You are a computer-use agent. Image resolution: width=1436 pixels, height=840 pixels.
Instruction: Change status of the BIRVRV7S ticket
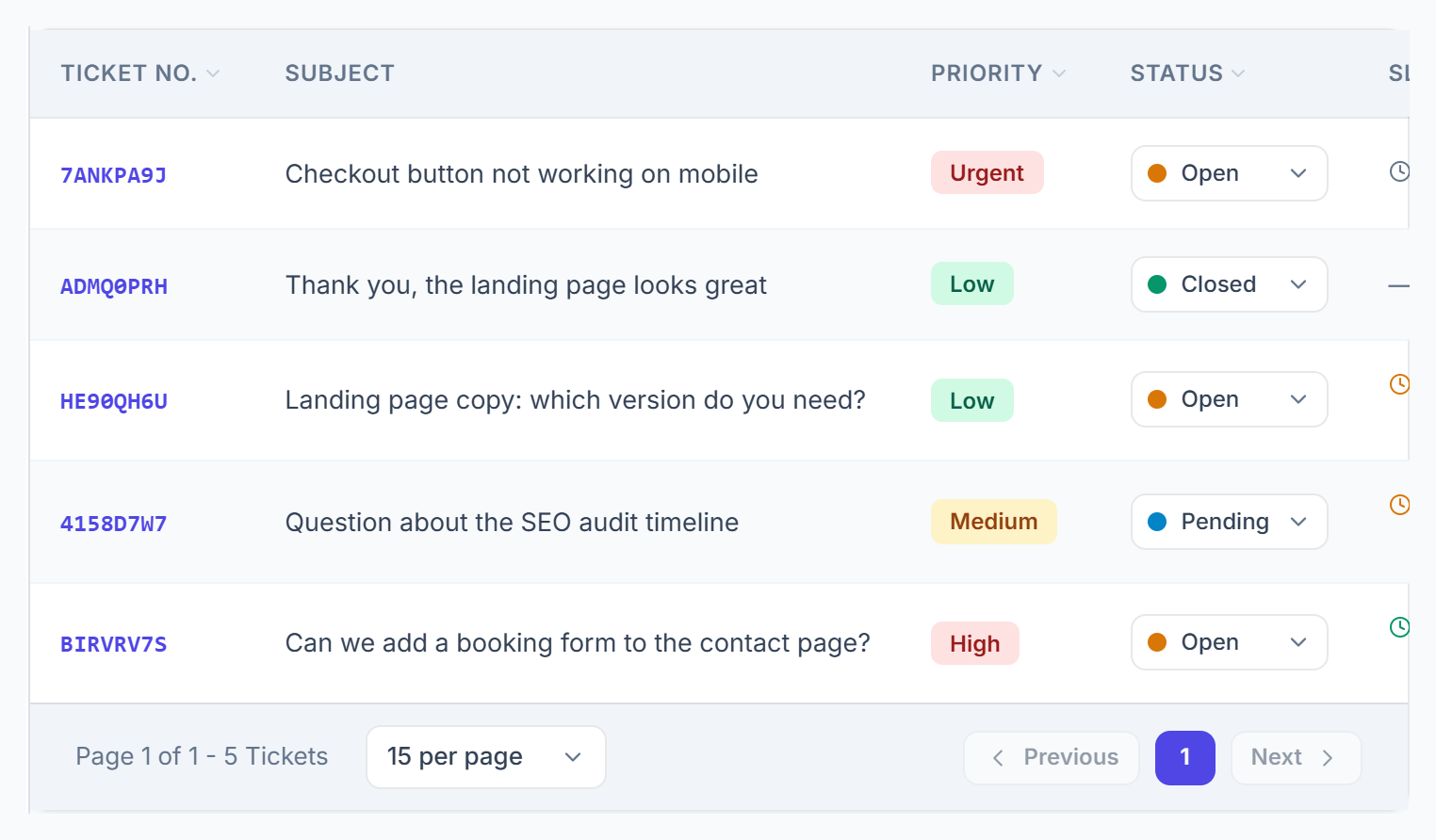click(x=1229, y=642)
